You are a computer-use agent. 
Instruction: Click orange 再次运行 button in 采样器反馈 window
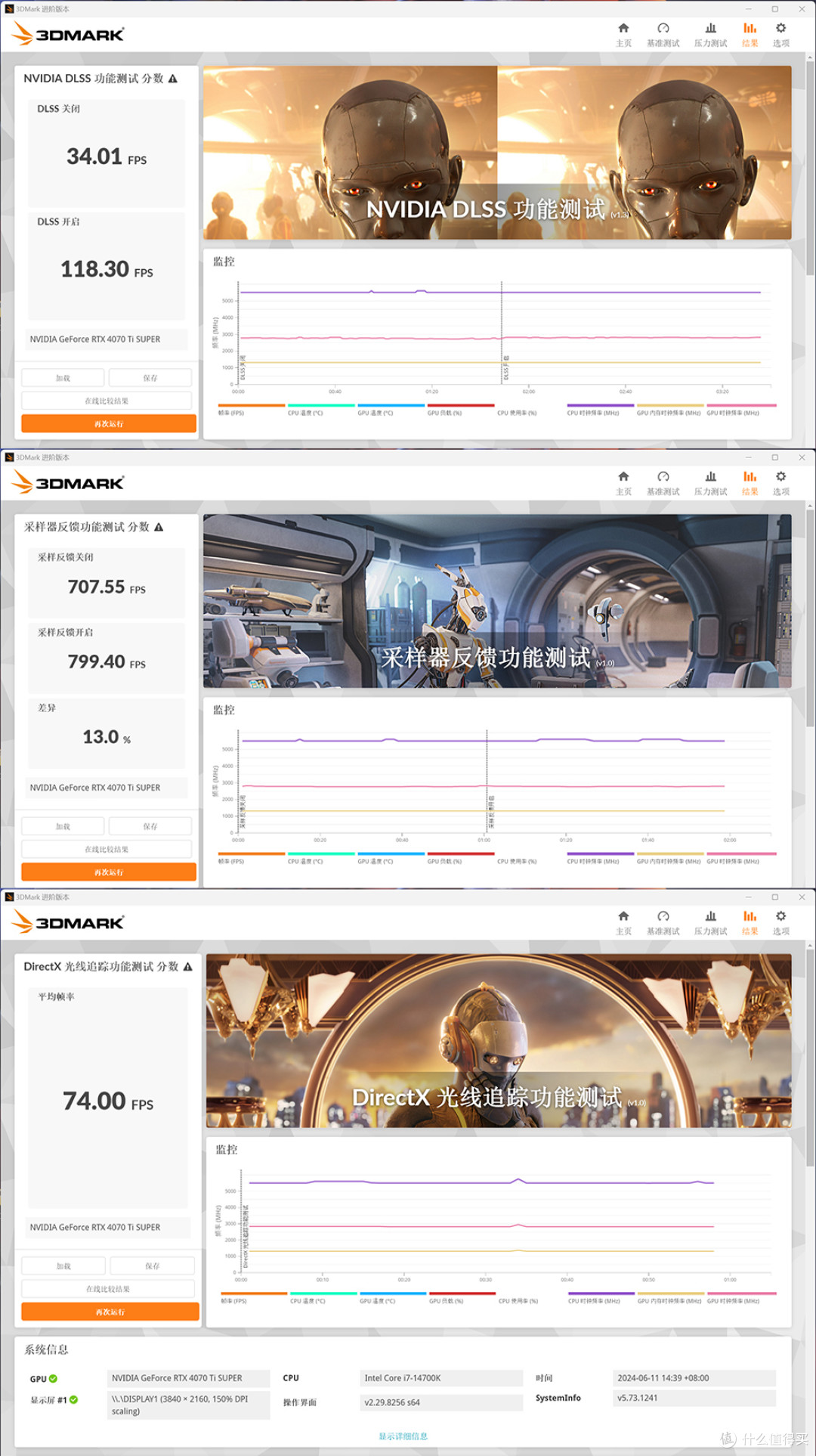pos(109,872)
